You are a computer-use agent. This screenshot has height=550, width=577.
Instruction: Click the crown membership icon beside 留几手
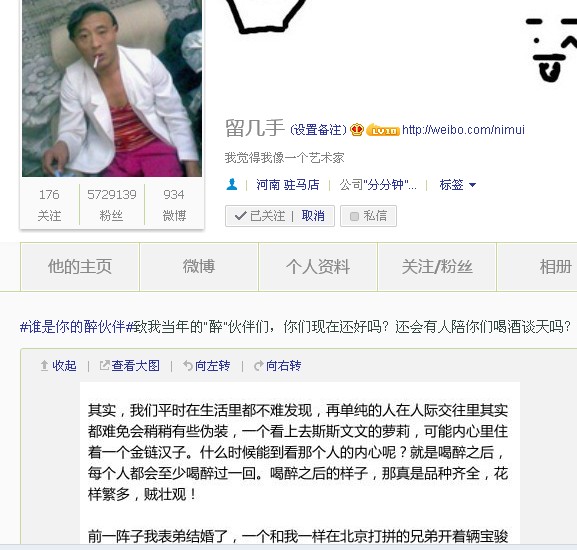[357, 129]
